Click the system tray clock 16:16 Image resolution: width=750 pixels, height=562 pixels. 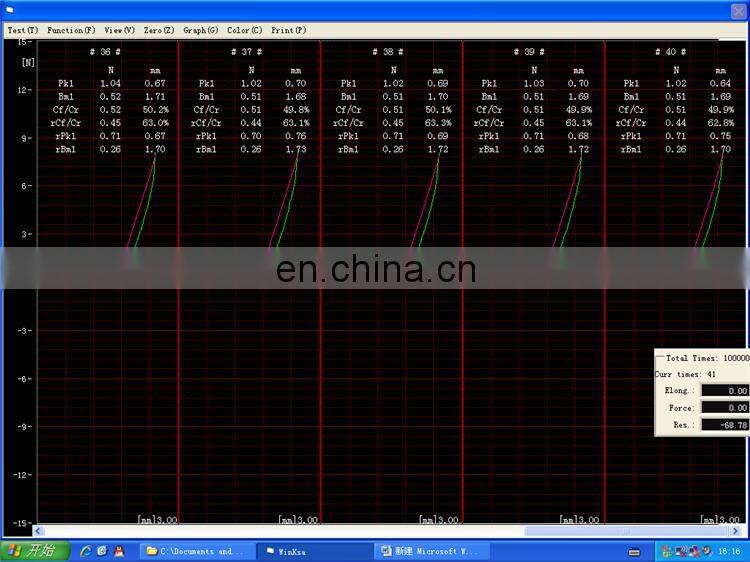729,551
